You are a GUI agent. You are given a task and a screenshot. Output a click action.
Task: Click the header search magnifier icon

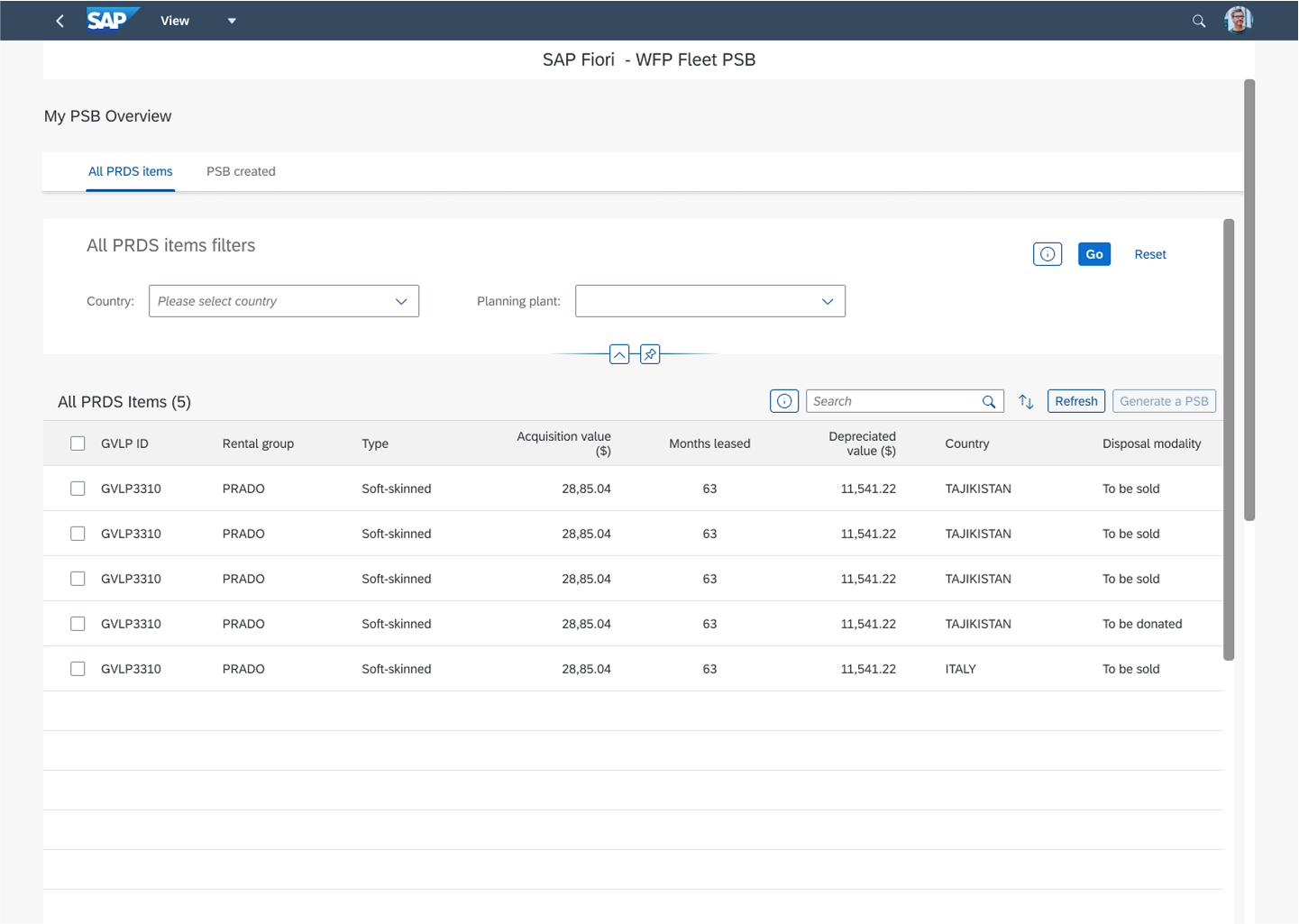[1199, 21]
